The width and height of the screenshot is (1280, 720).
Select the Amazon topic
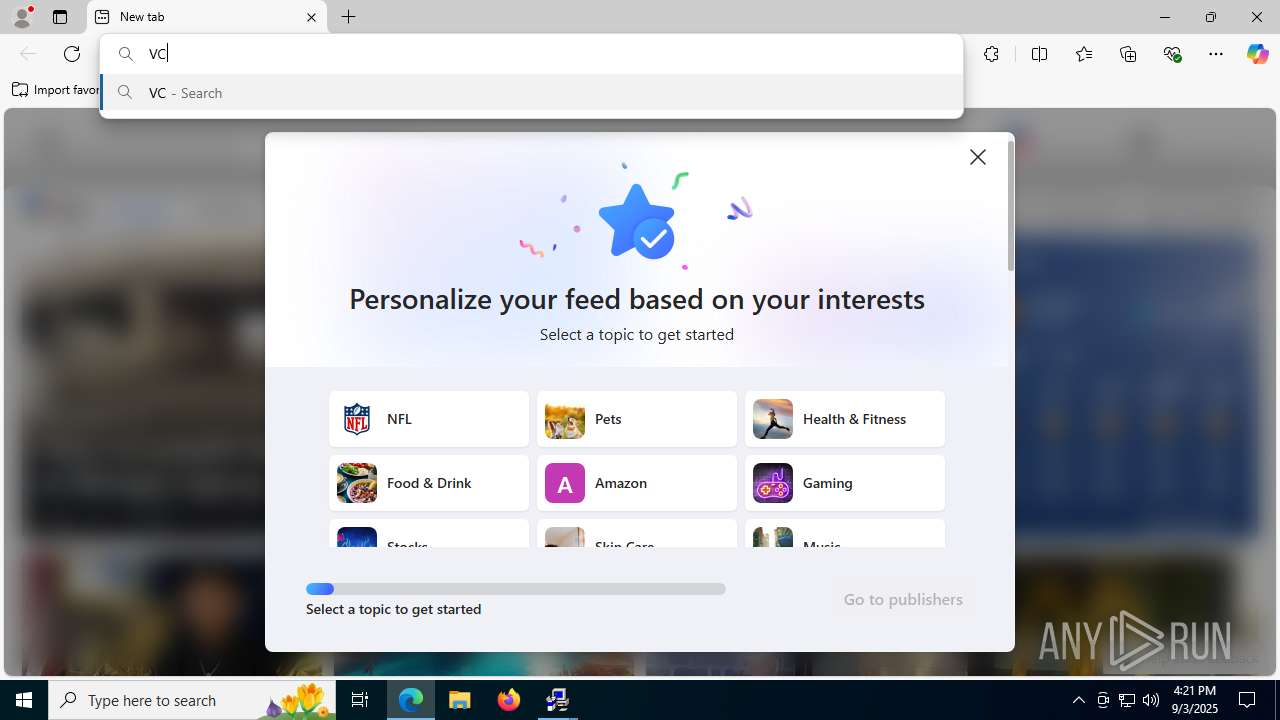(637, 483)
